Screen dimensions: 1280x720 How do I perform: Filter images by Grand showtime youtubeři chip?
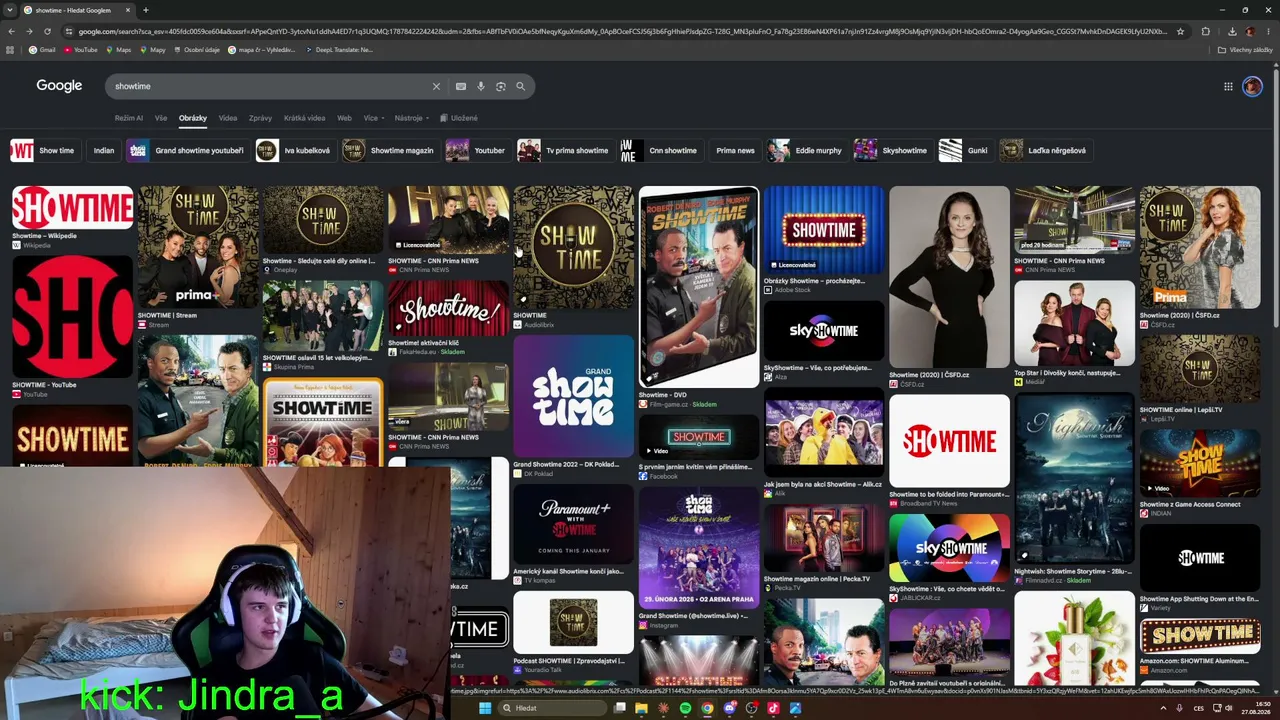click(x=187, y=150)
